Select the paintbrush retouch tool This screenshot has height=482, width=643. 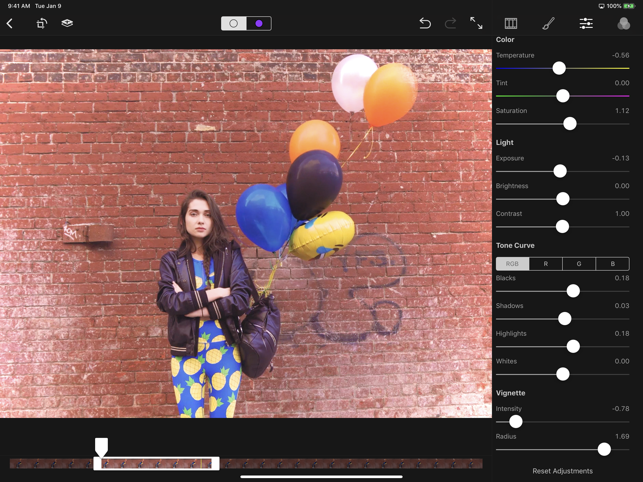point(548,23)
